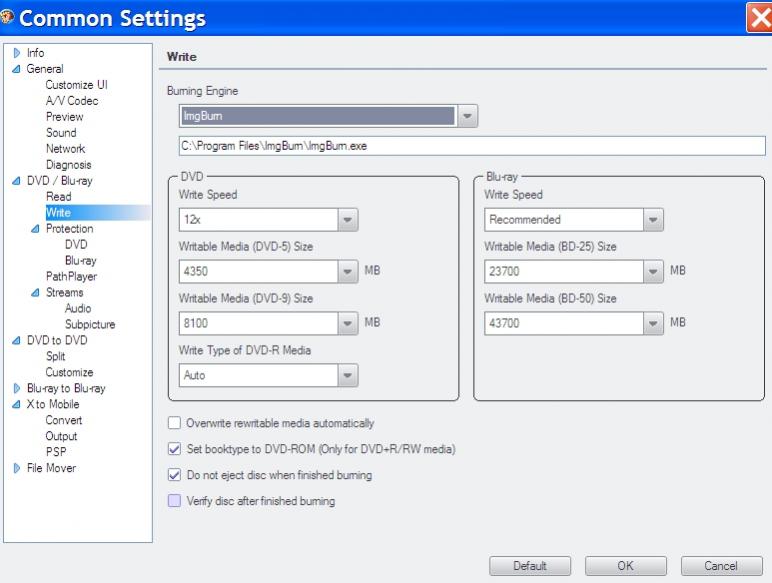
Task: Uncheck Do not eject disc when finished
Action: (x=174, y=475)
